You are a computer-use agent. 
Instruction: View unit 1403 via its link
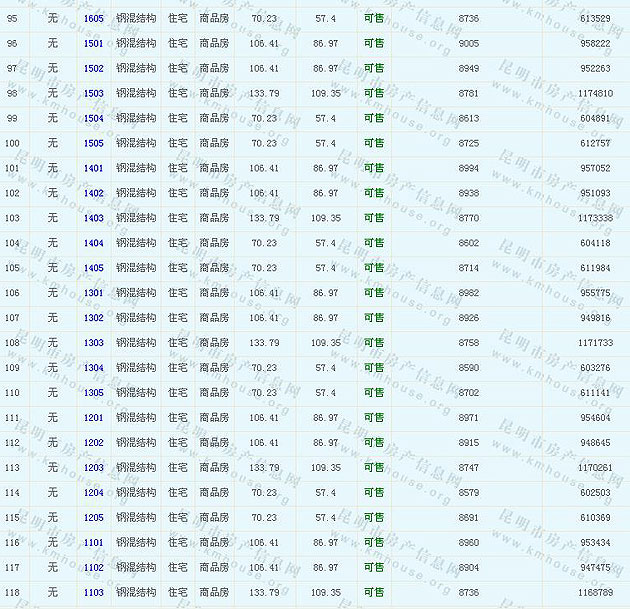click(93, 218)
